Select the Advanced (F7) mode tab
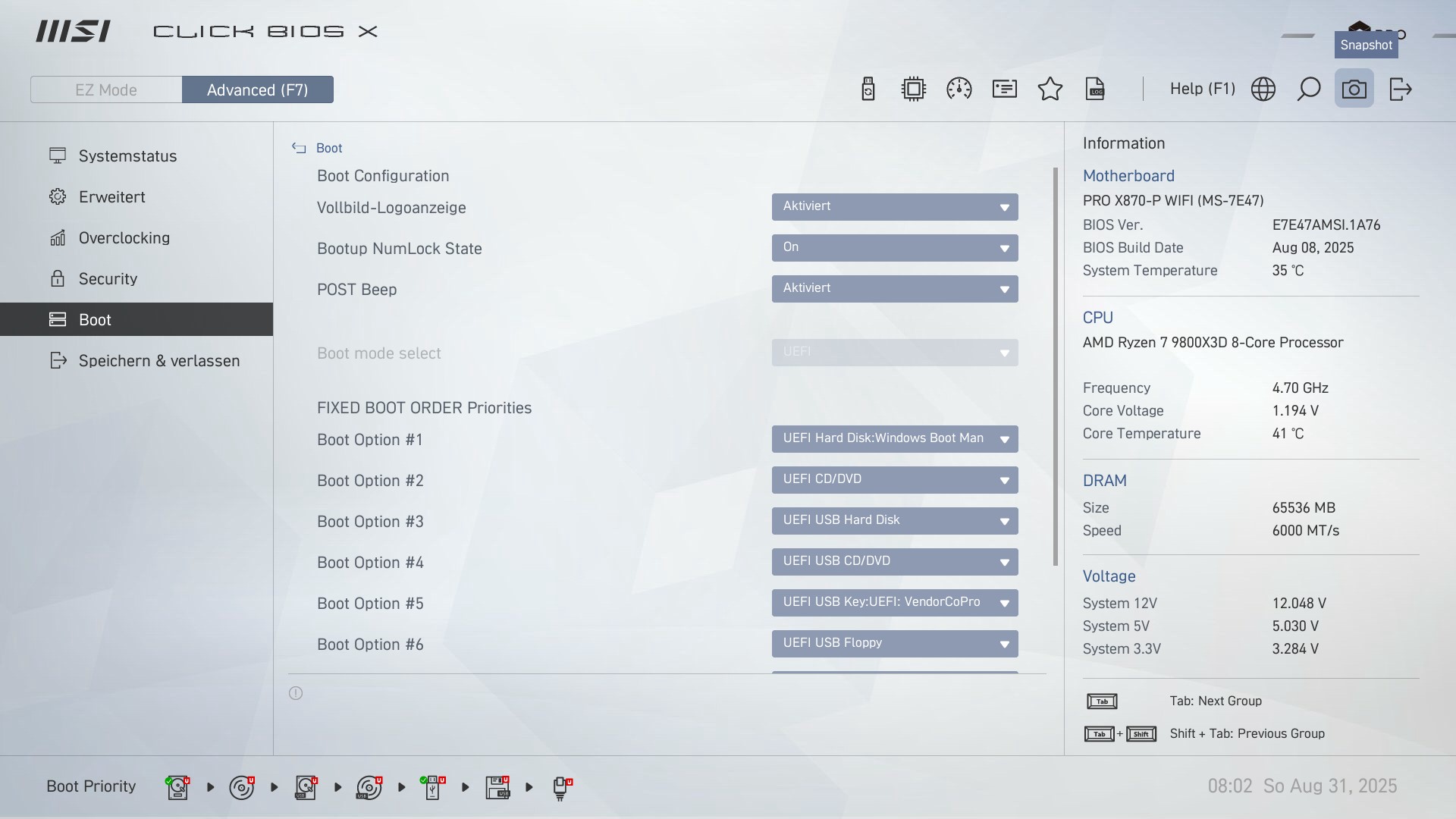 (258, 89)
